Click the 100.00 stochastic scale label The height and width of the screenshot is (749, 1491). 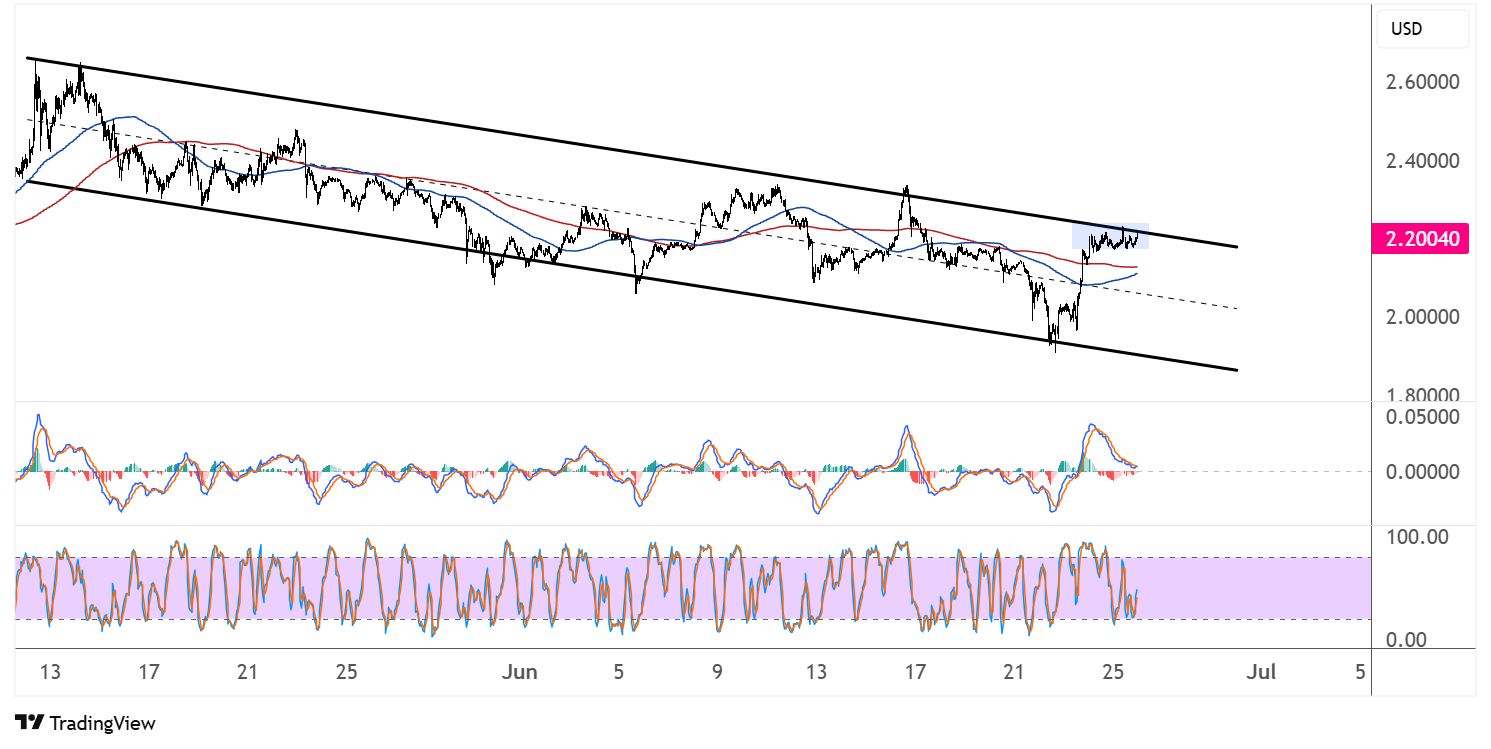pos(1417,537)
